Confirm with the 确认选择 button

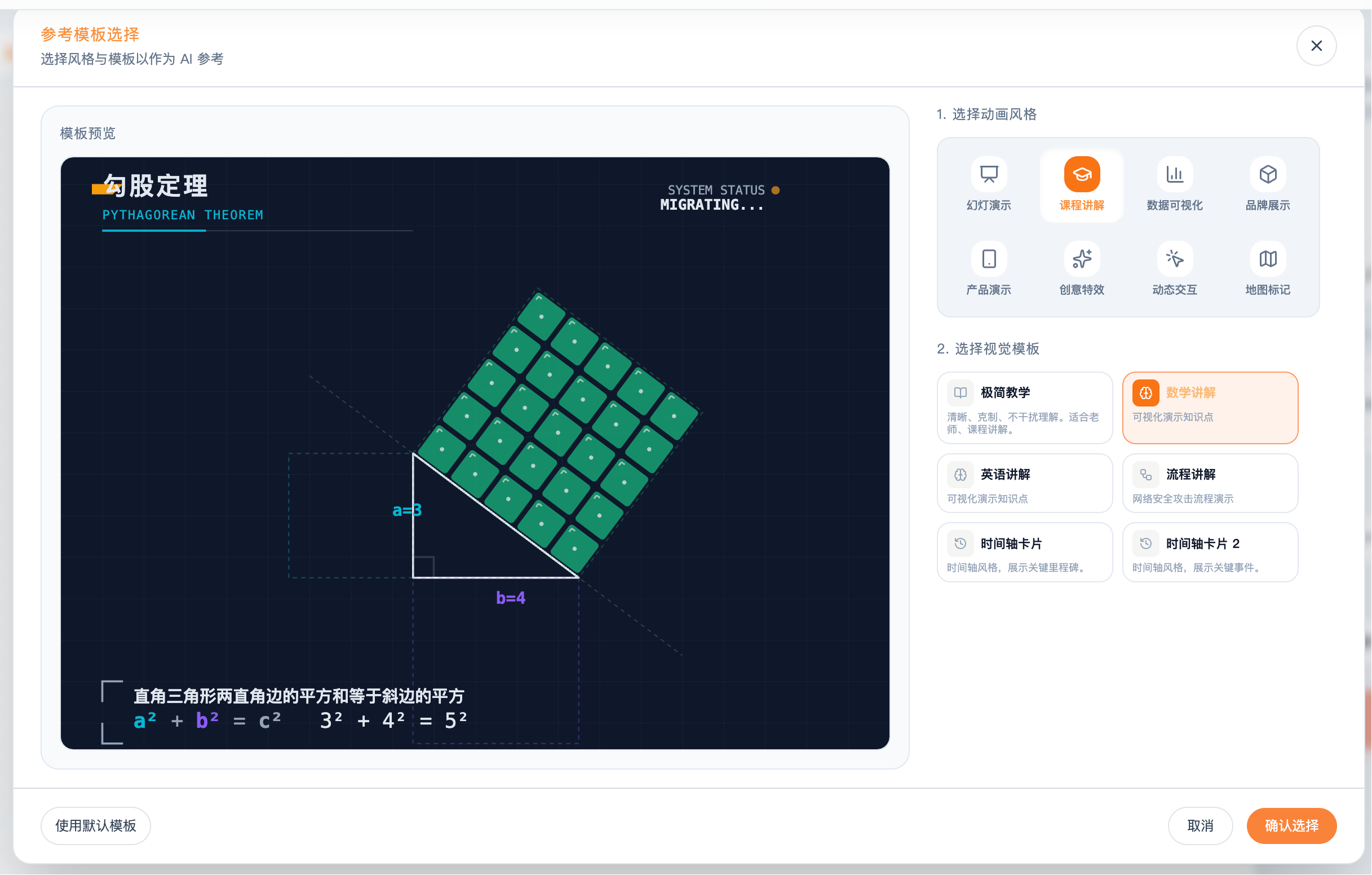(1291, 825)
